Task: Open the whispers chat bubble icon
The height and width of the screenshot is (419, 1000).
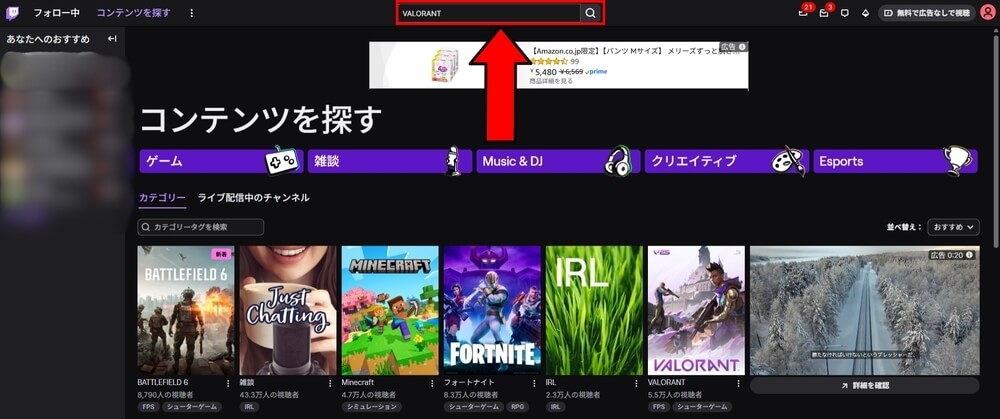Action: click(845, 13)
